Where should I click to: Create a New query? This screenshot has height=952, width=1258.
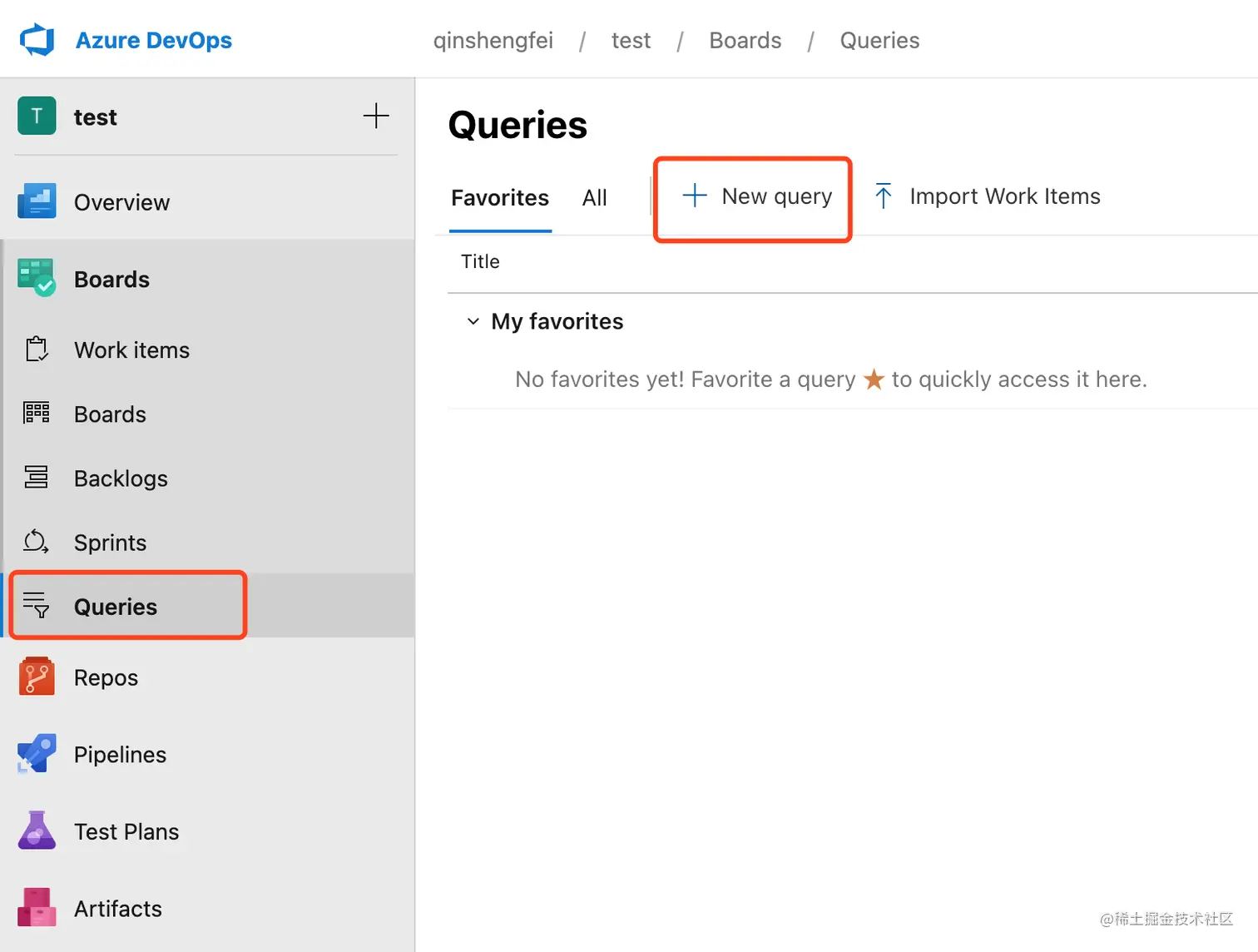[x=756, y=196]
